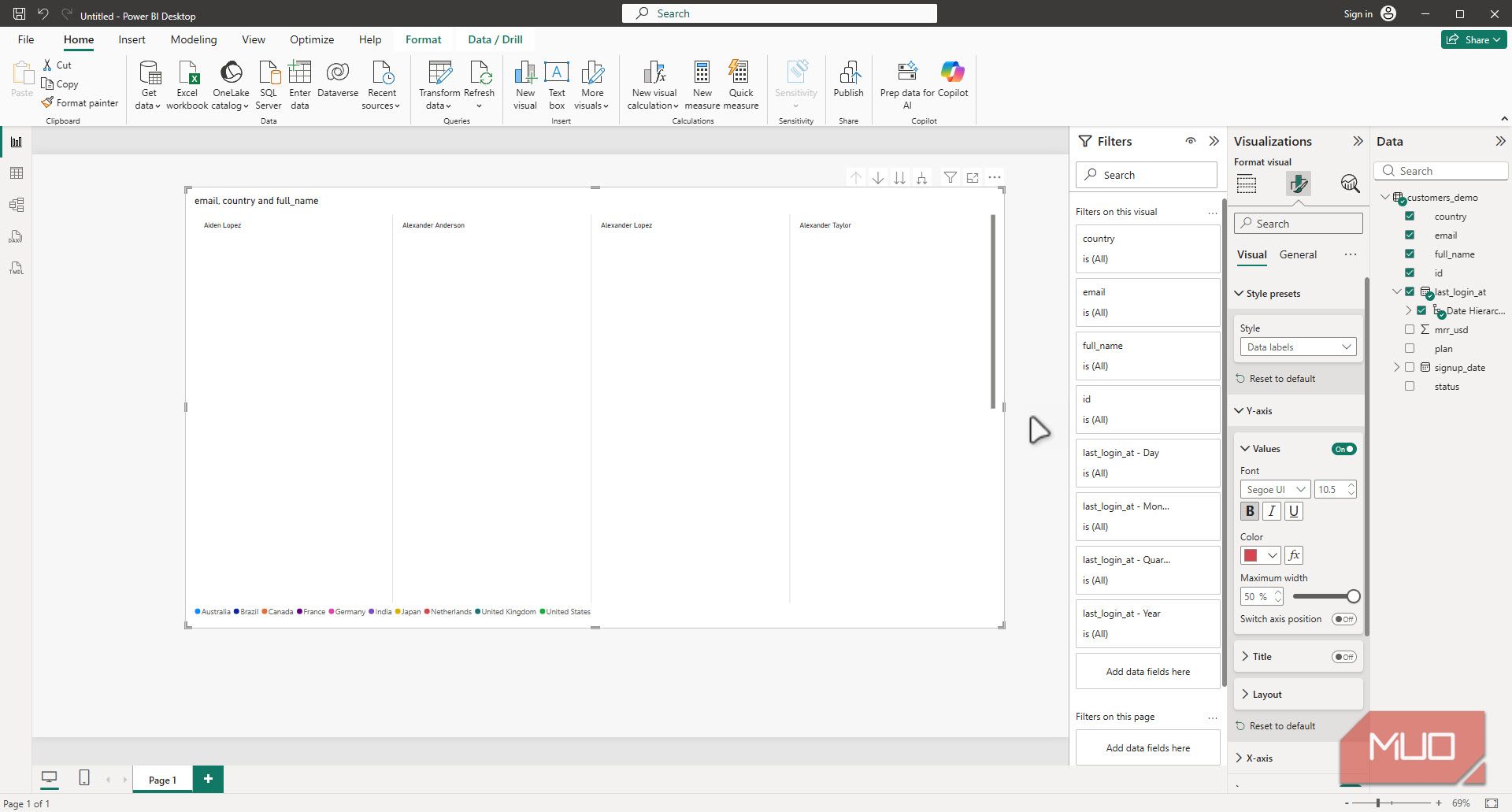The height and width of the screenshot is (812, 1512).
Task: Toggle Switch axis position
Action: (x=1343, y=619)
